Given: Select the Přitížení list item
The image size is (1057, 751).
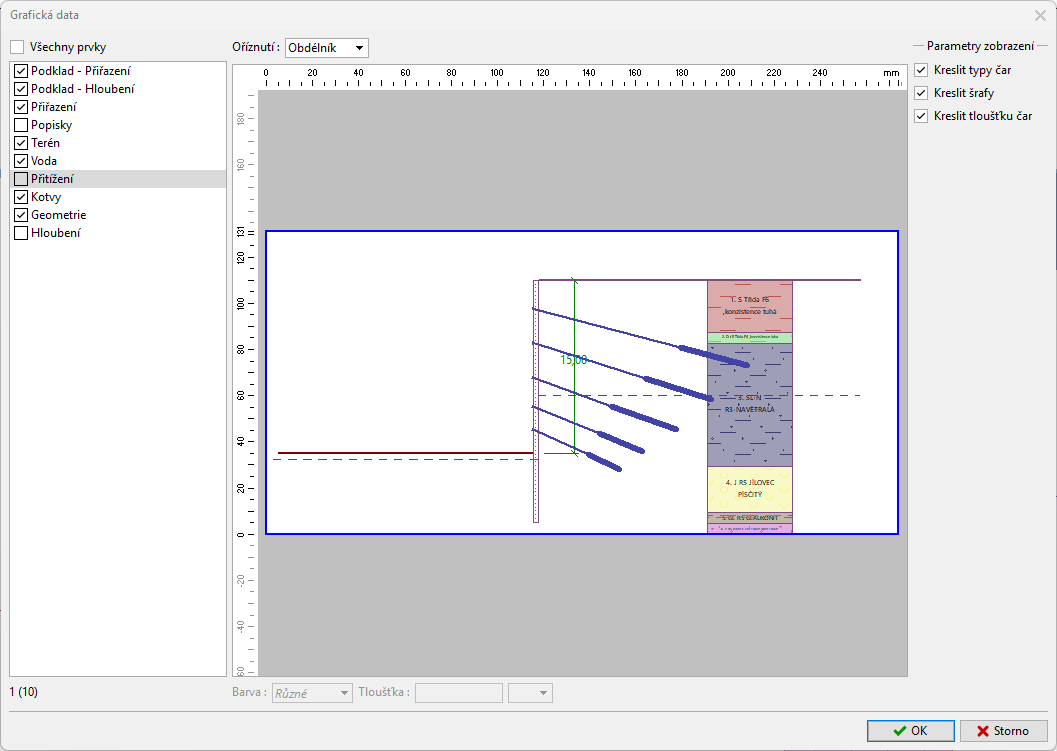Looking at the screenshot, I should (x=52, y=179).
